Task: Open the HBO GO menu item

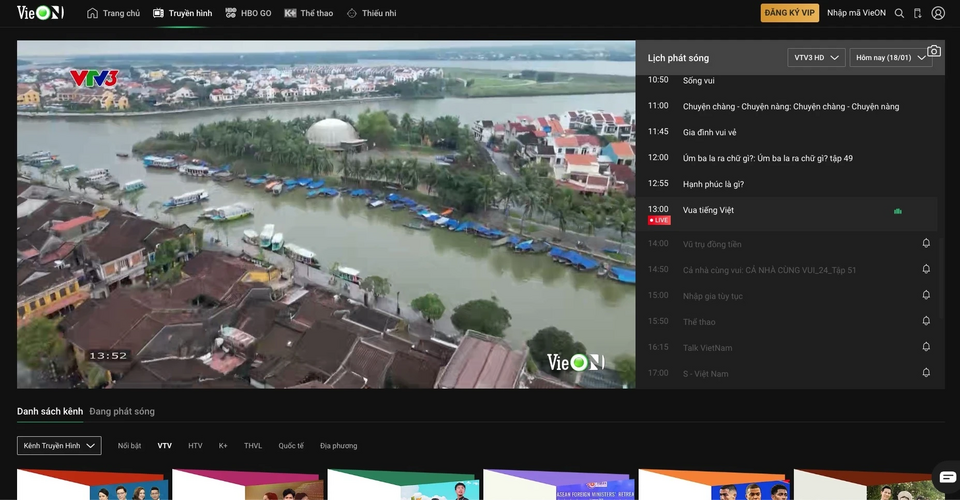Action: (x=248, y=13)
